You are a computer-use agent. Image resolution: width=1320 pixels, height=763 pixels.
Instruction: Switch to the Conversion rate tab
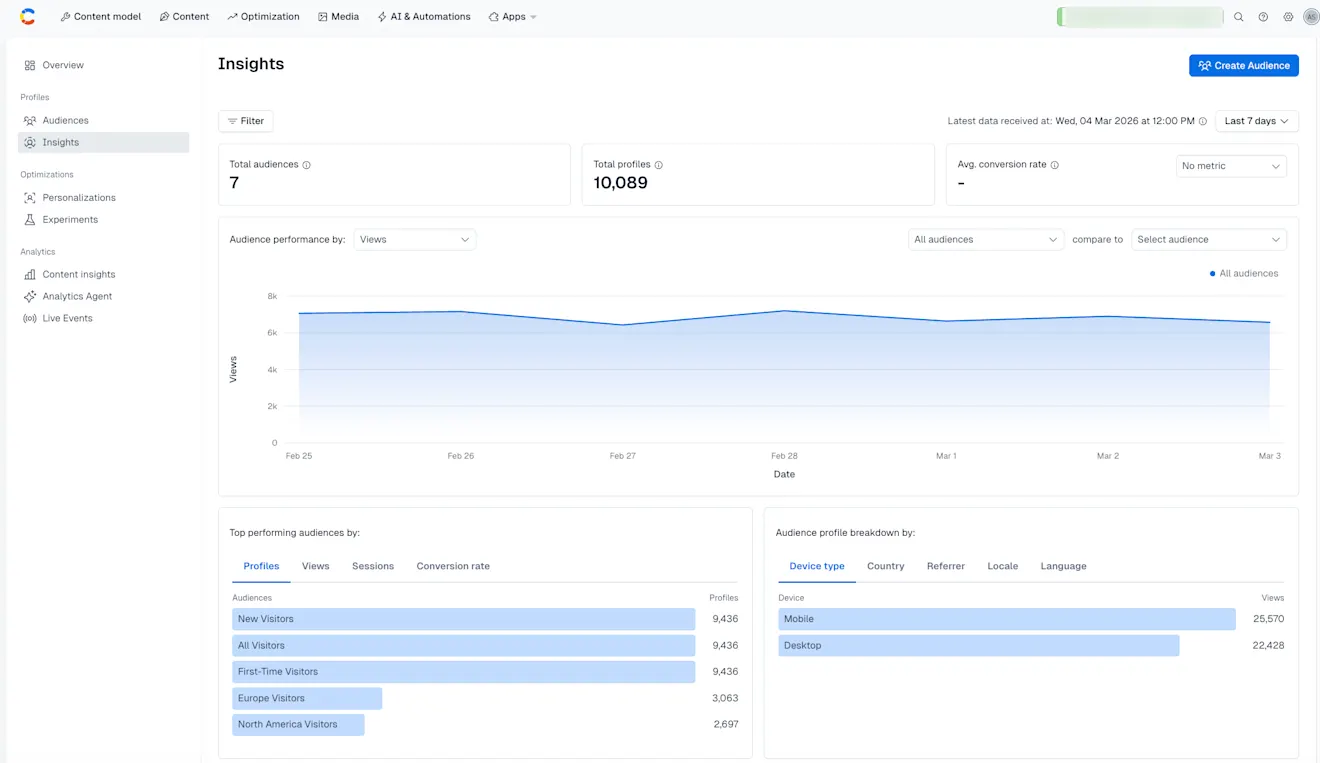click(453, 566)
